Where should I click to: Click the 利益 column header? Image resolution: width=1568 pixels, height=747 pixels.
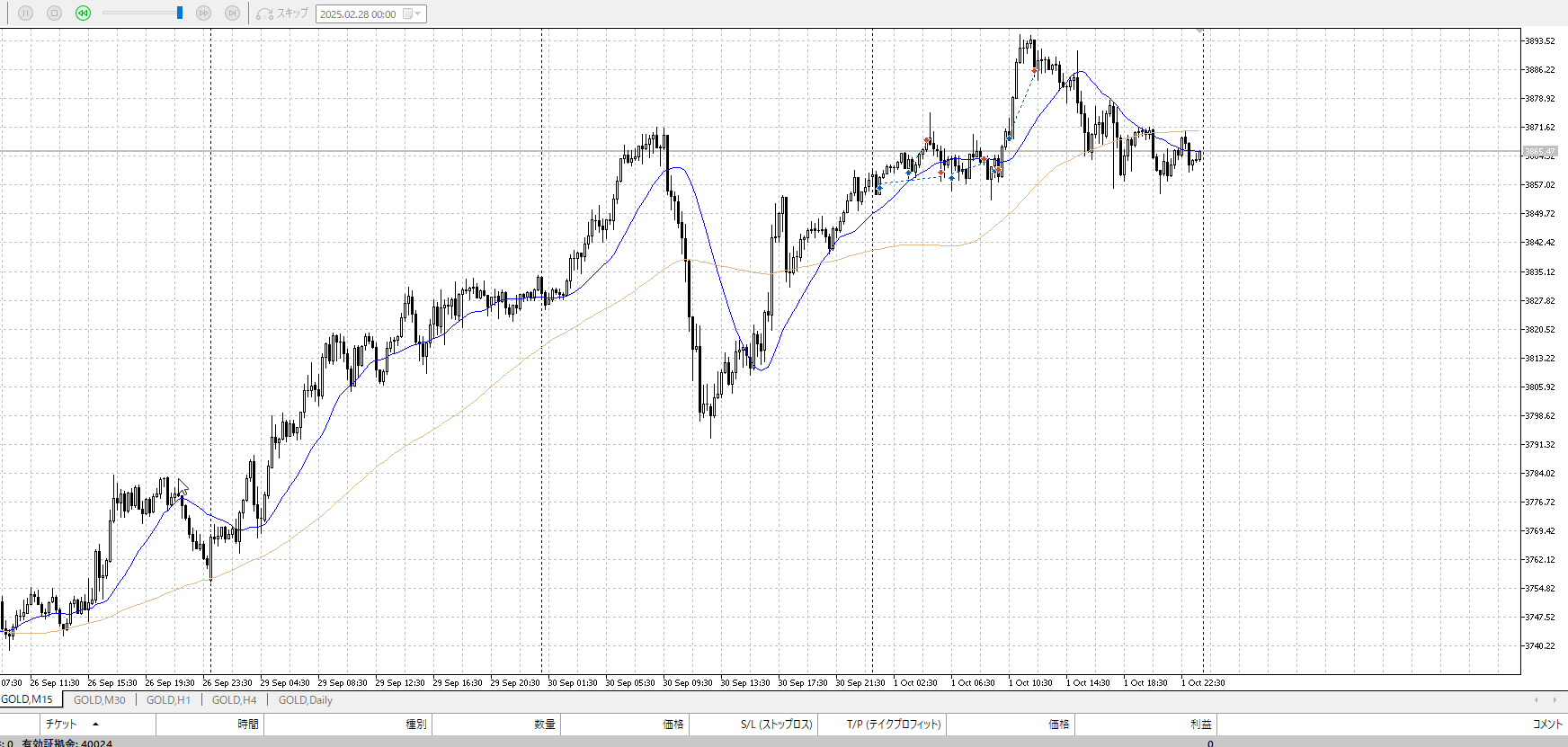(x=1200, y=724)
